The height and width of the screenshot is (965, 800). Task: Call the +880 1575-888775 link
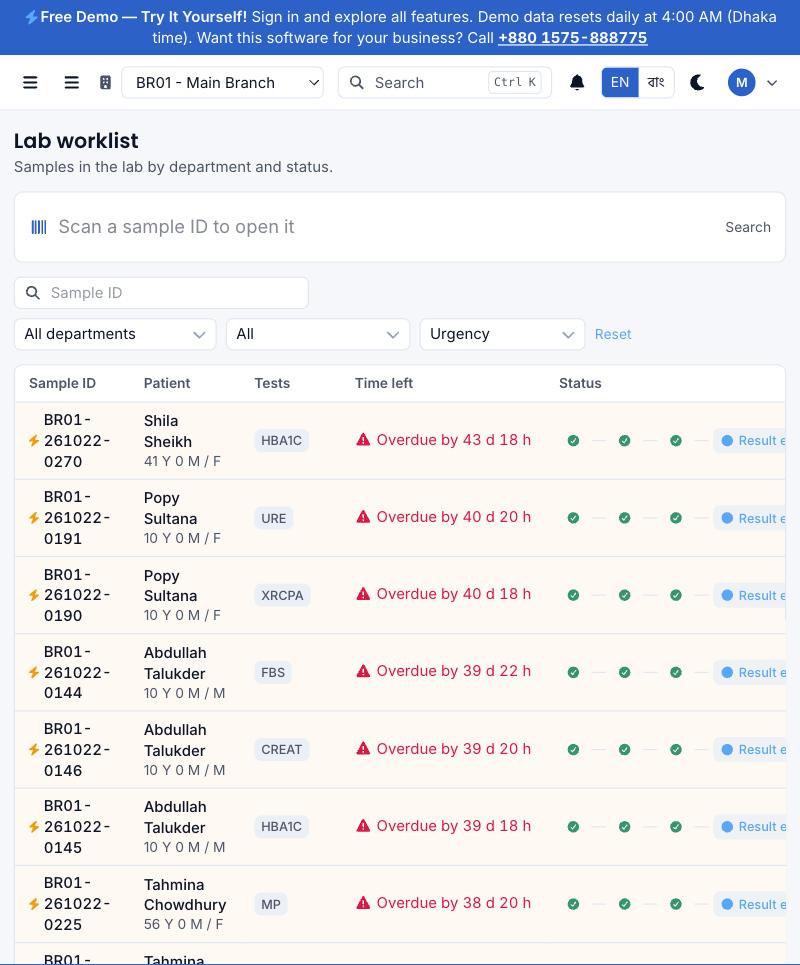click(x=572, y=38)
